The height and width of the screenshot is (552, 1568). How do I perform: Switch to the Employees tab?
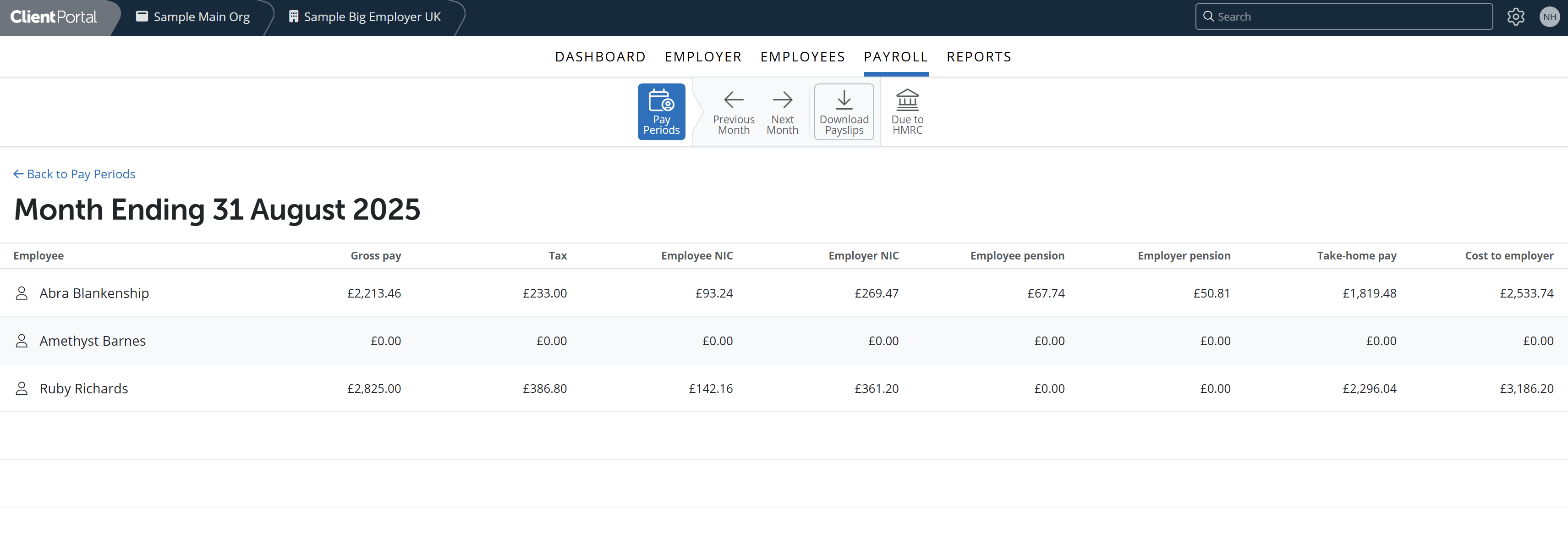tap(802, 57)
